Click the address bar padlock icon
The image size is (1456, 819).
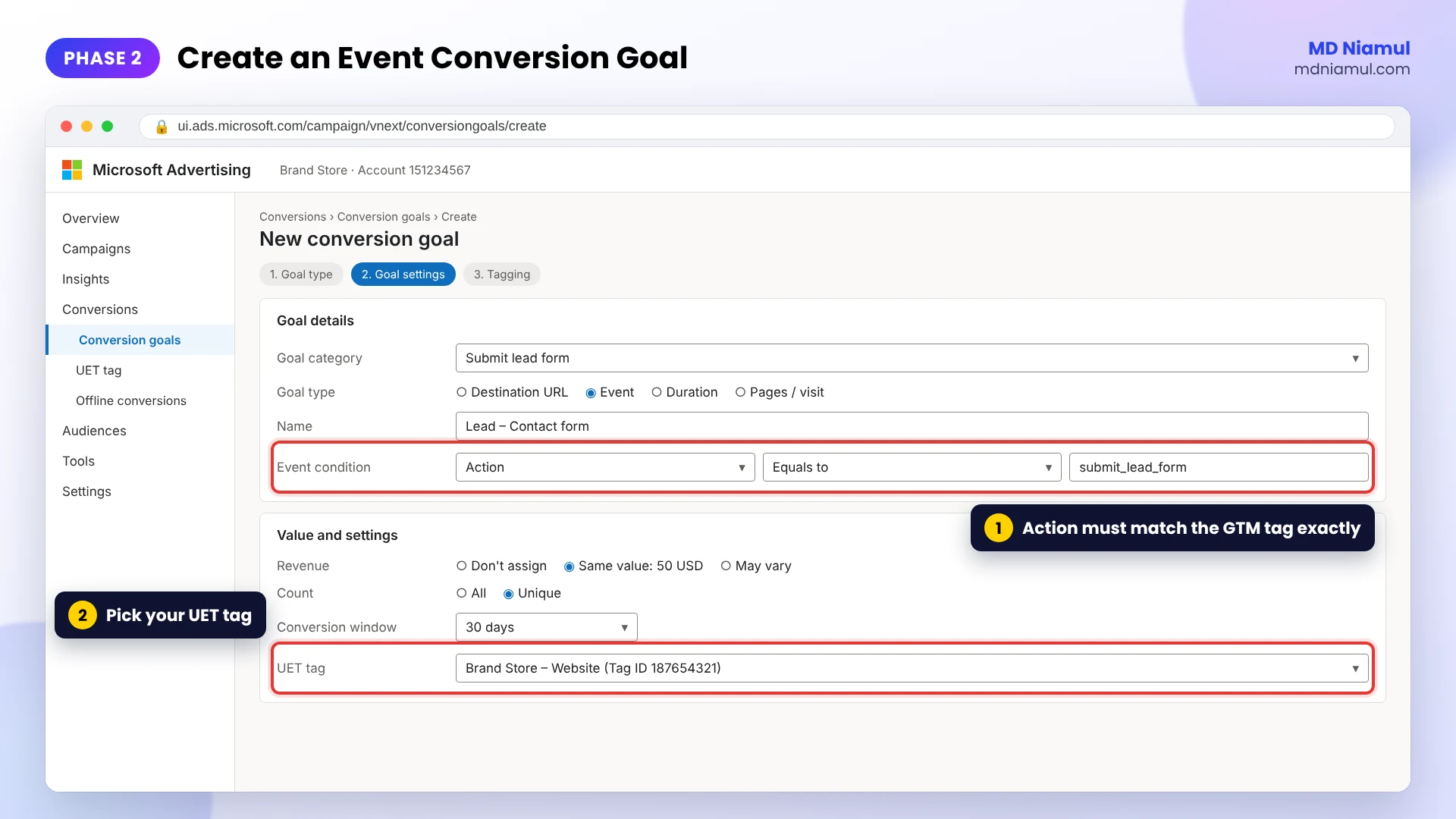(161, 127)
